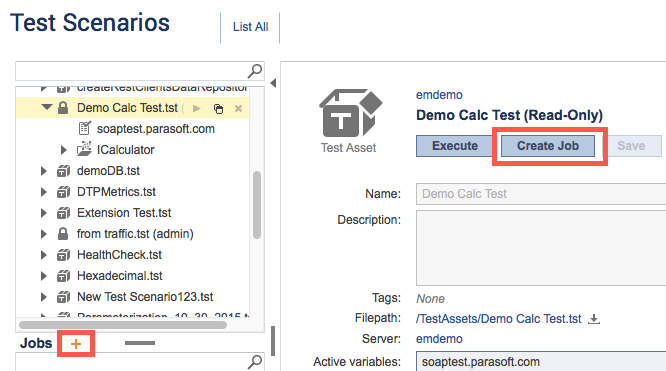Open the List All tab
666x371 pixels.
pyautogui.click(x=251, y=27)
